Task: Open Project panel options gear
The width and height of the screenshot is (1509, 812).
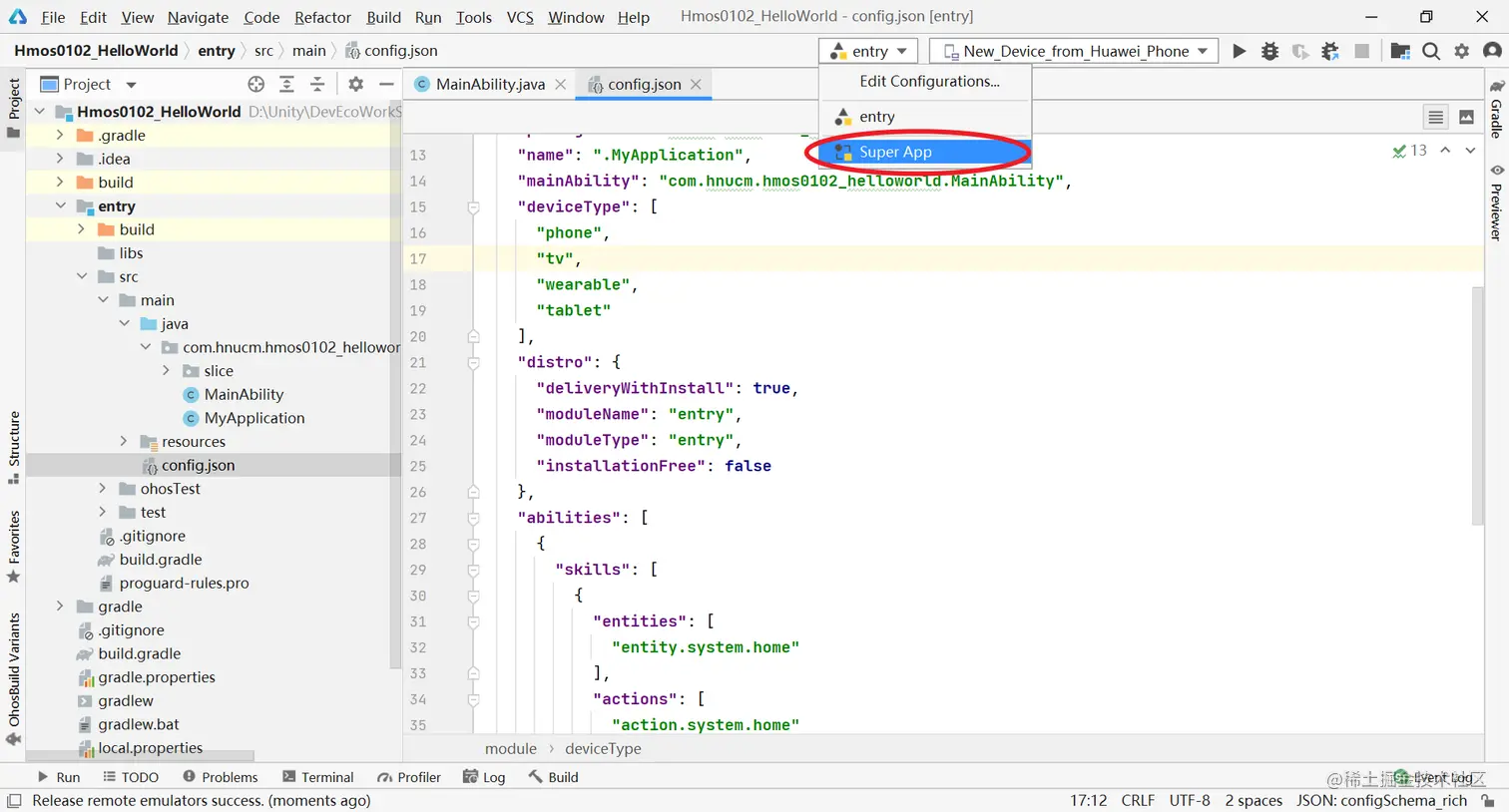Action: click(x=356, y=84)
